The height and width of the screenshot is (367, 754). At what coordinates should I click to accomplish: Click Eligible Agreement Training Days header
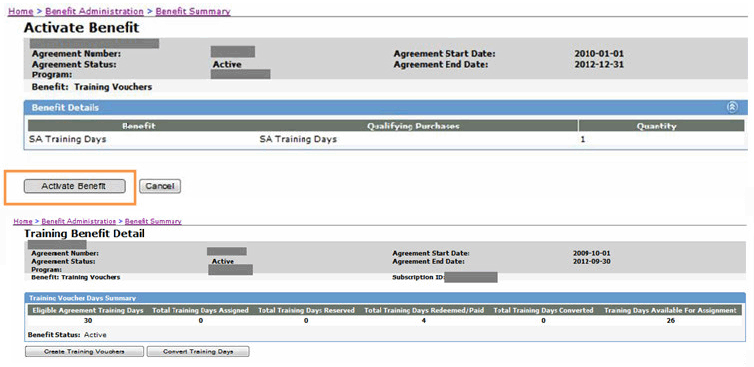(x=88, y=311)
